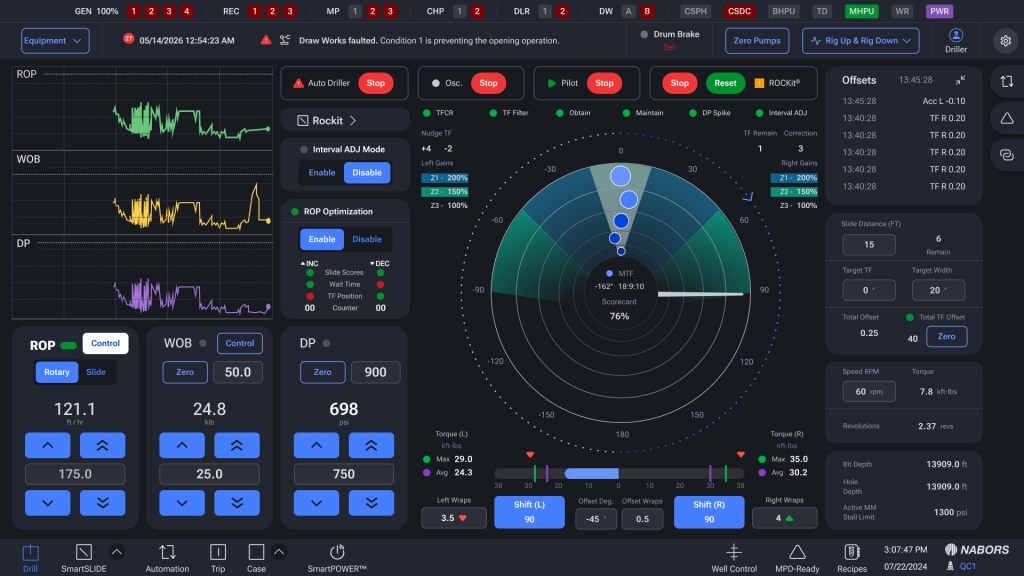Screen dimensions: 1024x576
Task: Open Automation in bottom navigation
Action: coord(167,558)
